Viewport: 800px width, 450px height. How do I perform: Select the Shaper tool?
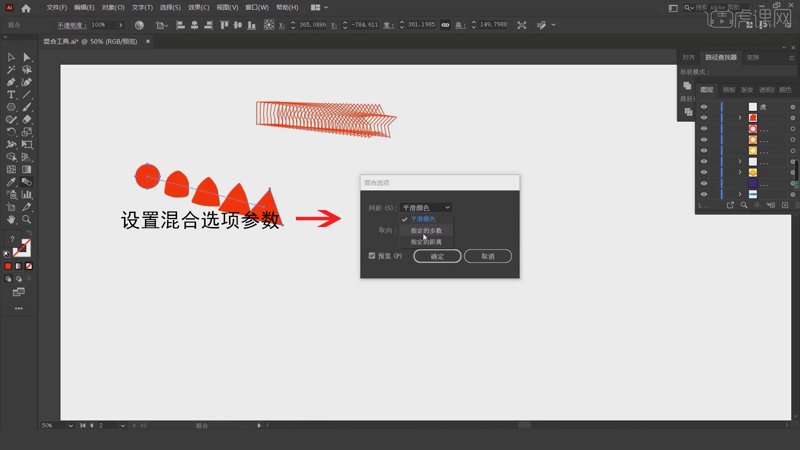[11, 119]
